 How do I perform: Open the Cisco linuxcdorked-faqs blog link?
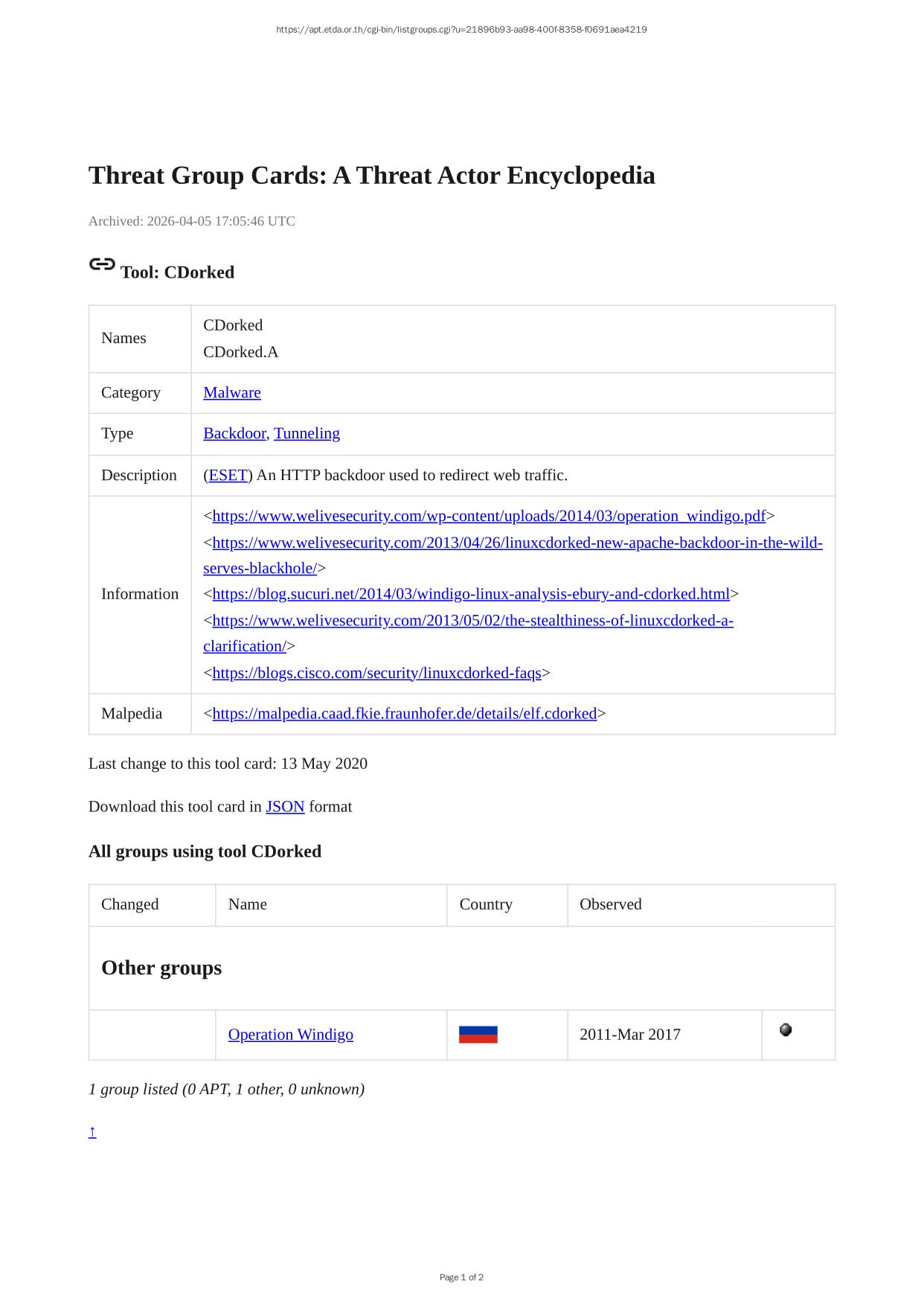click(376, 674)
